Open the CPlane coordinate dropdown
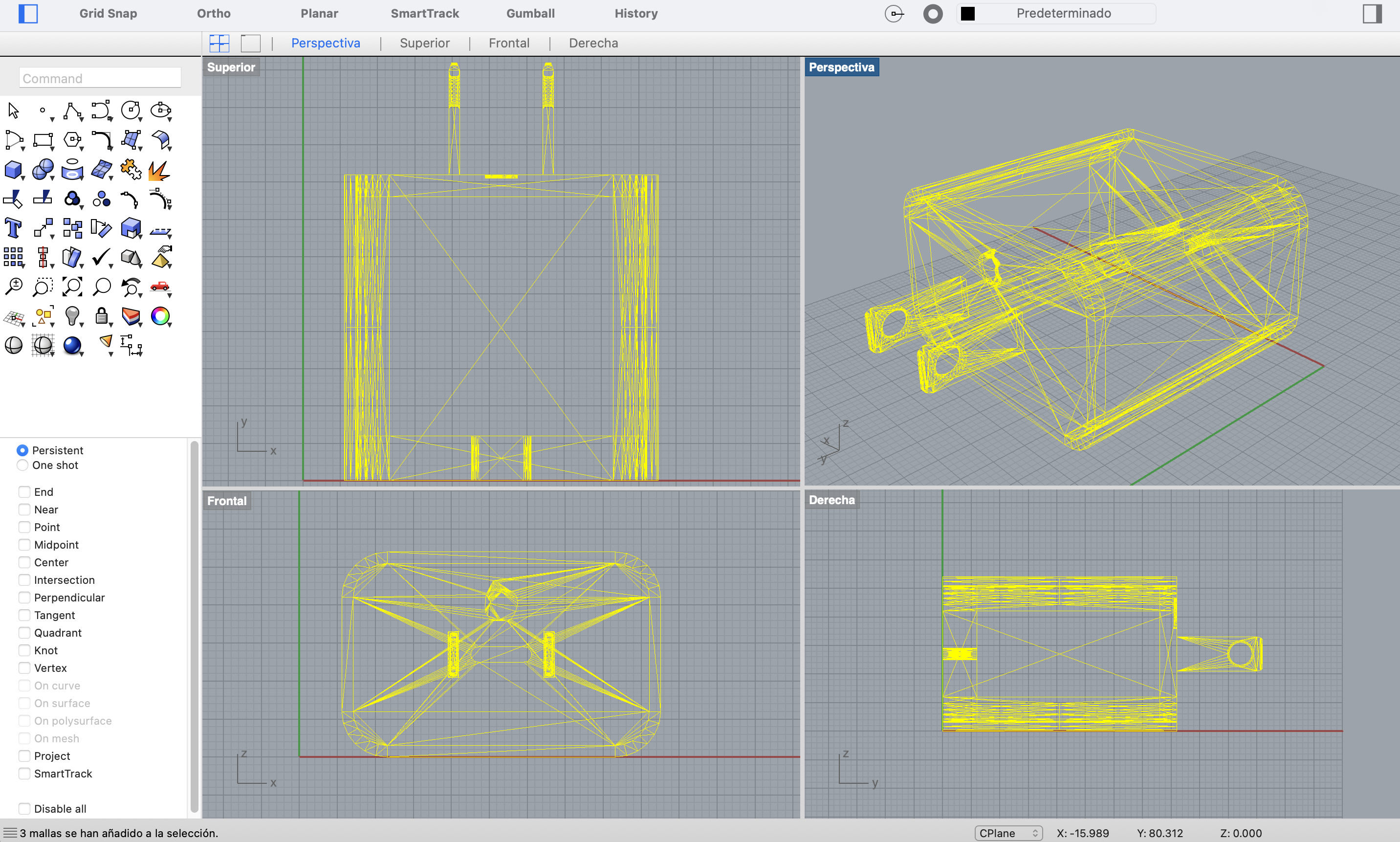Viewport: 1400px width, 842px height. click(1008, 833)
